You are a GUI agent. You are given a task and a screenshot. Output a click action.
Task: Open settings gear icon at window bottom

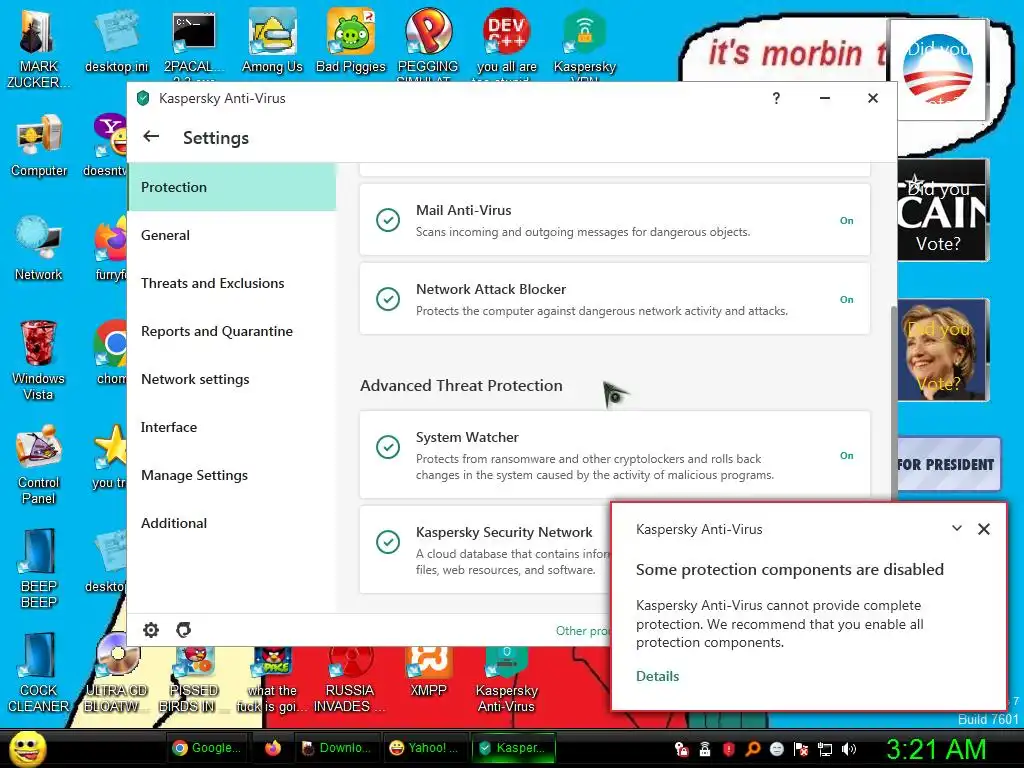click(151, 630)
